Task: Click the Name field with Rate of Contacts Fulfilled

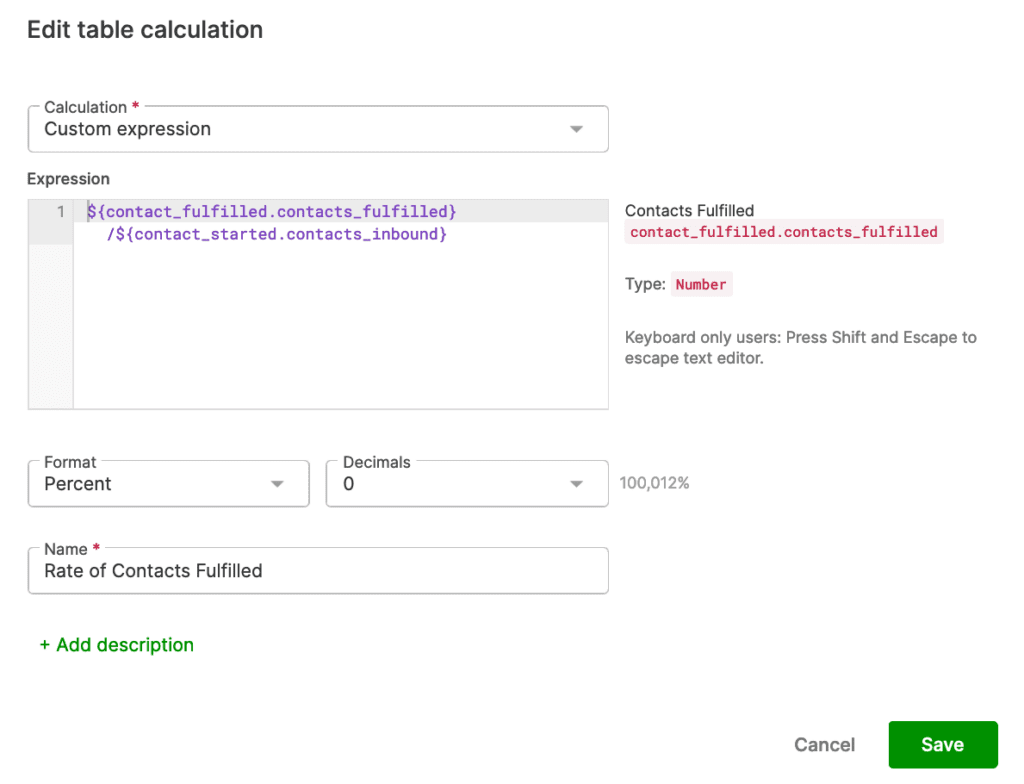Action: (318, 570)
